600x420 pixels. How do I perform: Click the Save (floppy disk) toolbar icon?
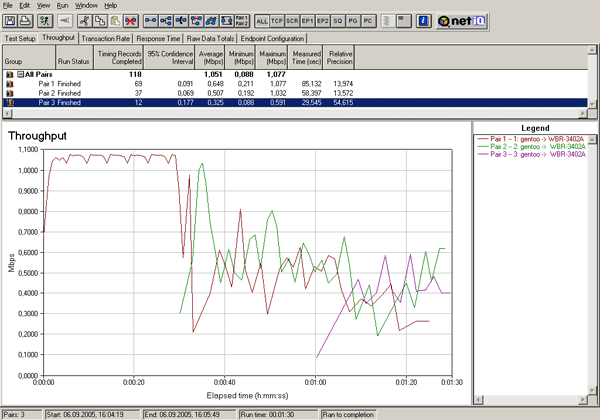tap(10, 21)
